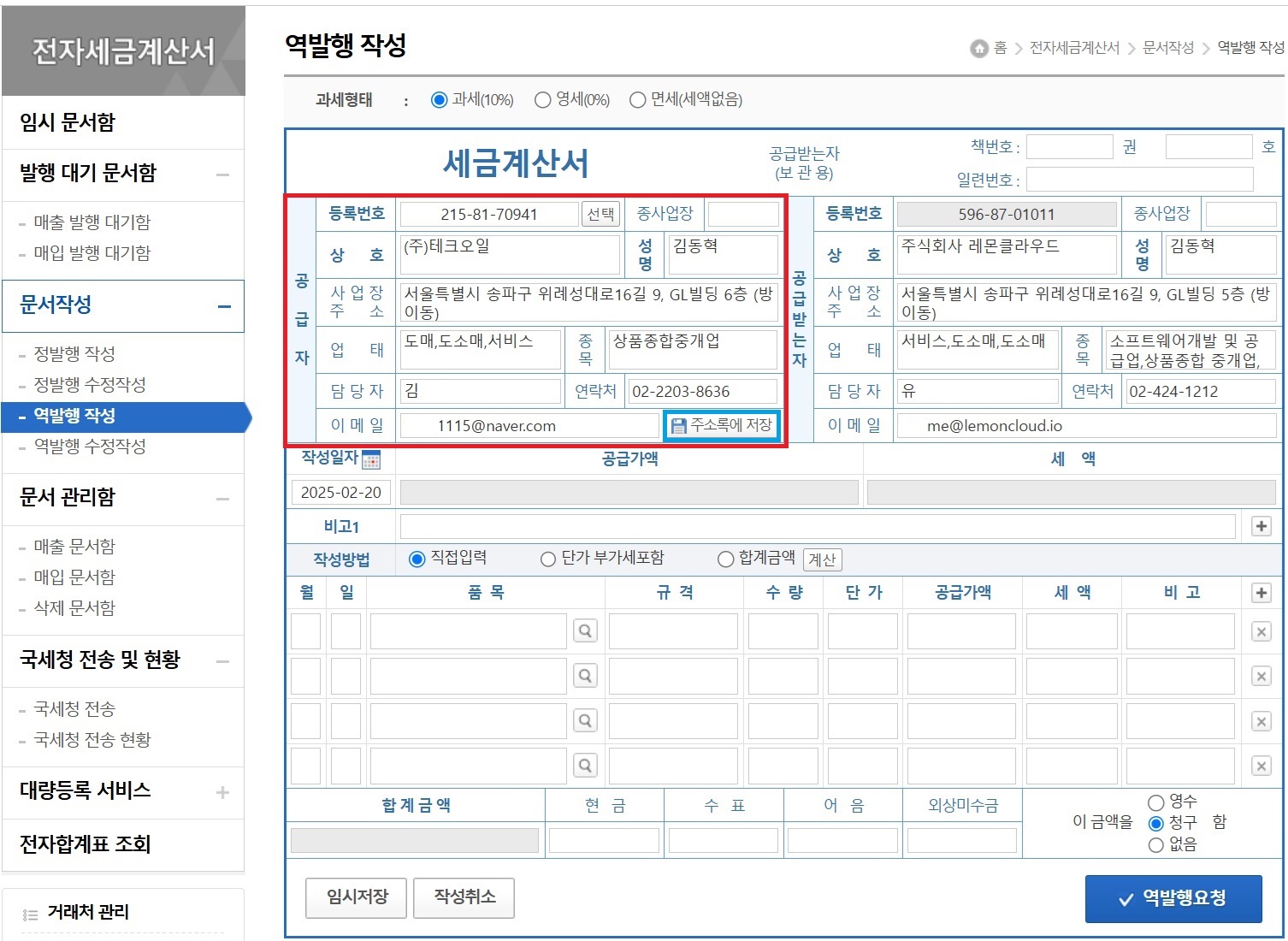Screen dimensions: 1288x941
Task: Click the 역발행요청 submit button
Action: (1173, 898)
